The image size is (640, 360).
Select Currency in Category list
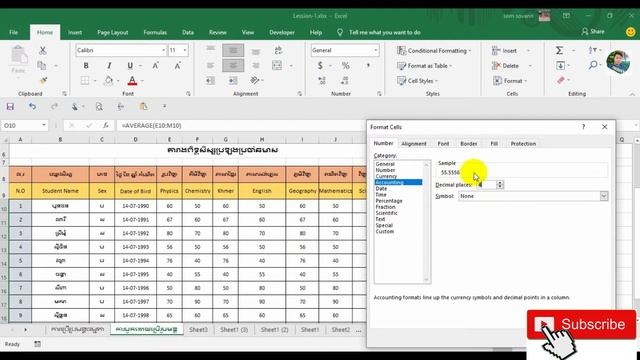coord(386,176)
